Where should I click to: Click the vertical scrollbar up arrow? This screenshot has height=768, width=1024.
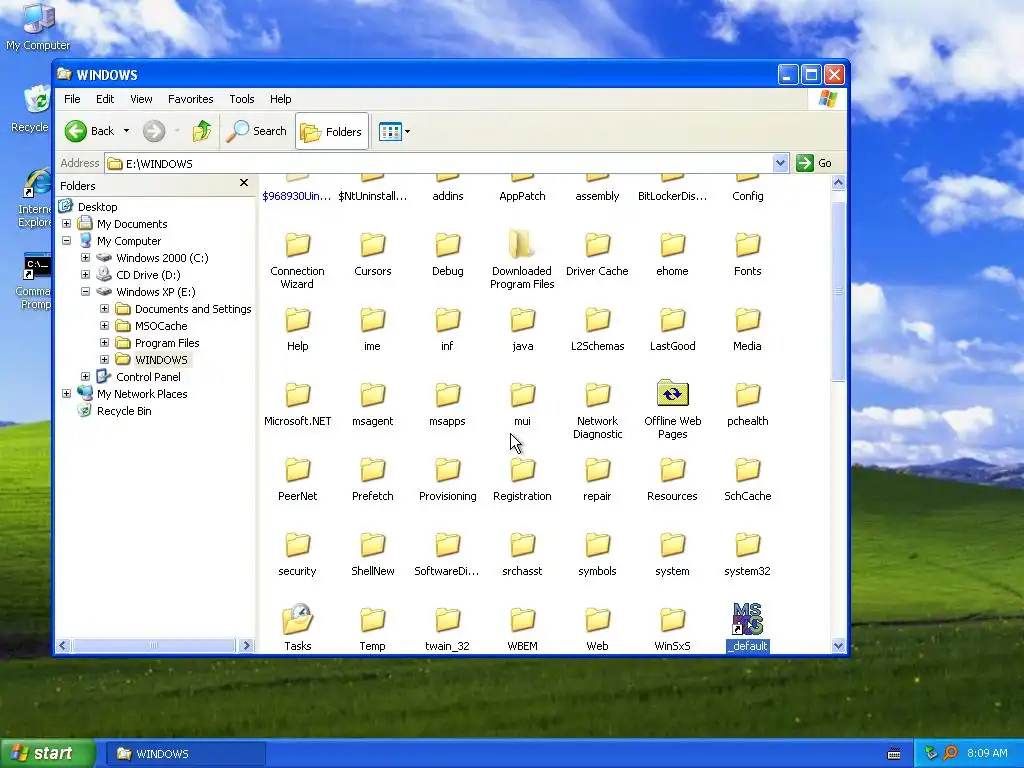(x=839, y=183)
